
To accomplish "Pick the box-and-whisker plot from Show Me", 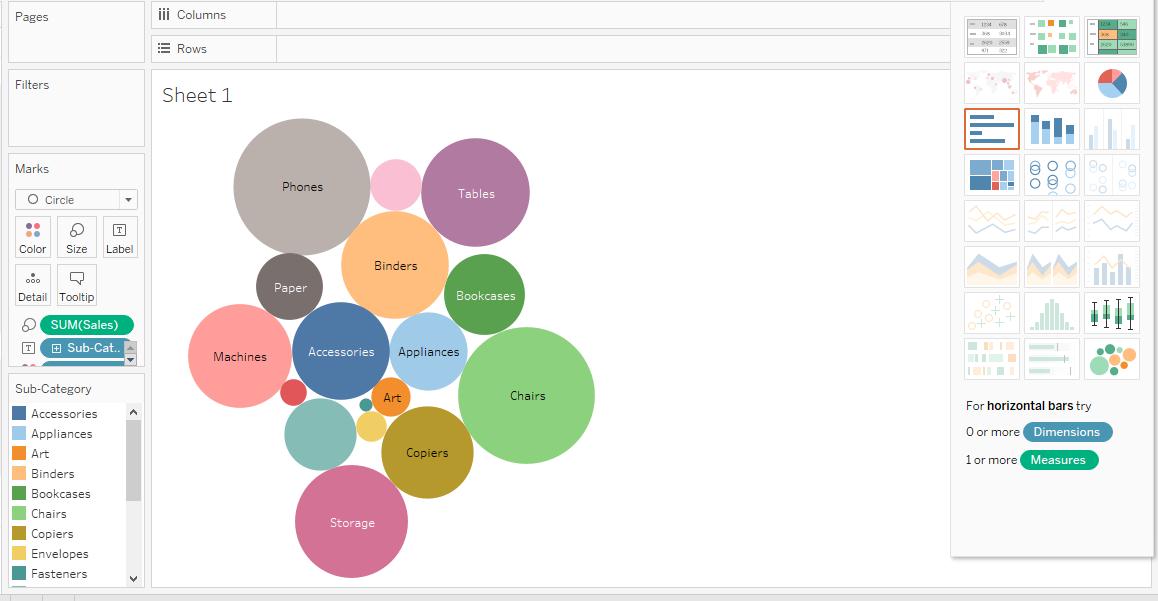I will pos(1111,313).
